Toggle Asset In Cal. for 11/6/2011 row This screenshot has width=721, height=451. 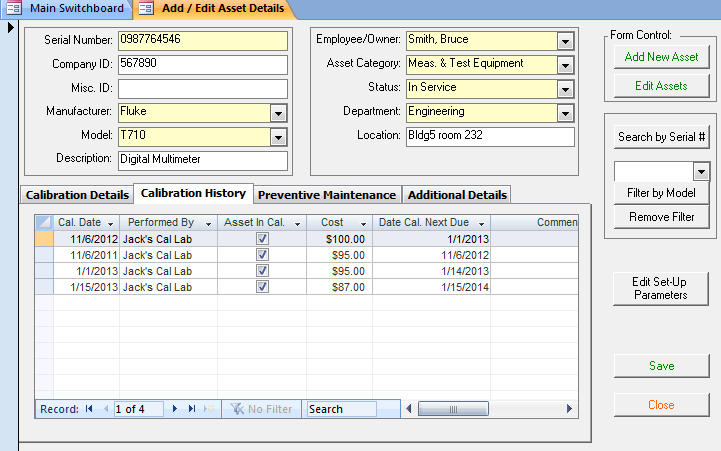263,255
